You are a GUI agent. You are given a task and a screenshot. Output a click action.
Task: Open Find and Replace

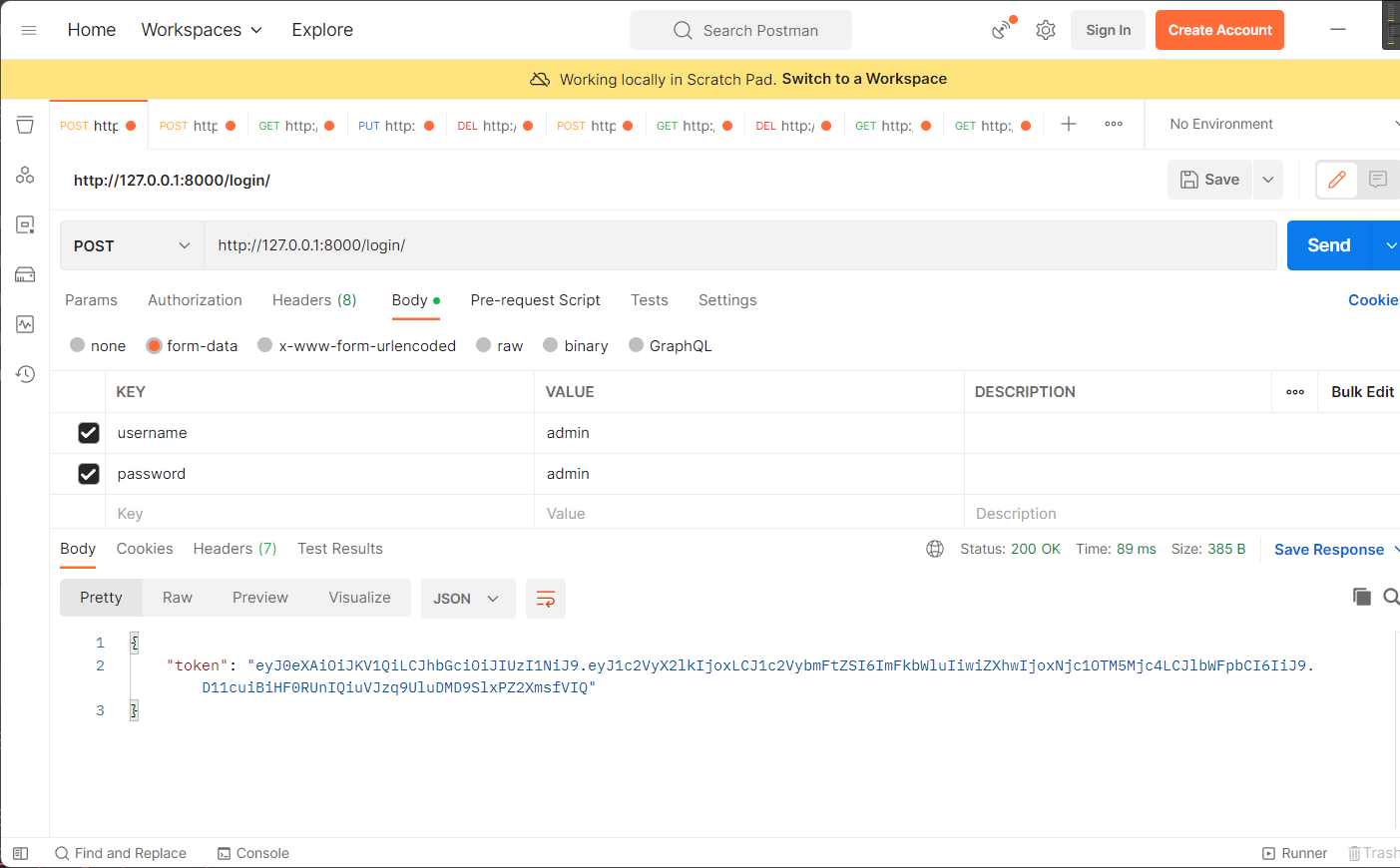coord(121,853)
